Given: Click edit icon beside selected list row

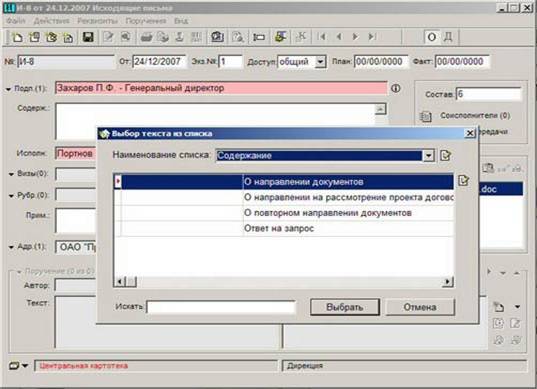Looking at the screenshot, I should coord(463,180).
